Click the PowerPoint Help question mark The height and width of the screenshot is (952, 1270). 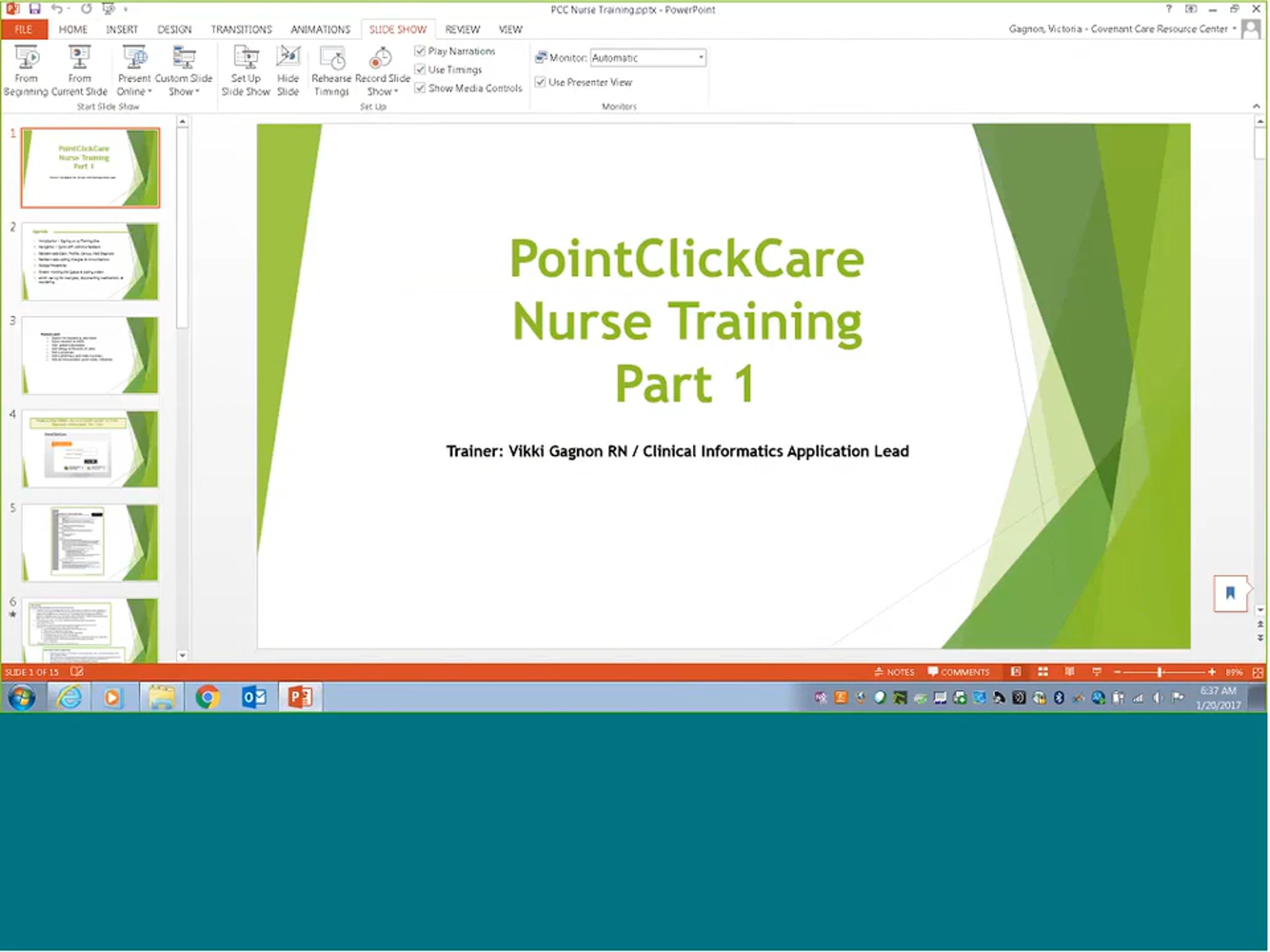[x=1168, y=8]
